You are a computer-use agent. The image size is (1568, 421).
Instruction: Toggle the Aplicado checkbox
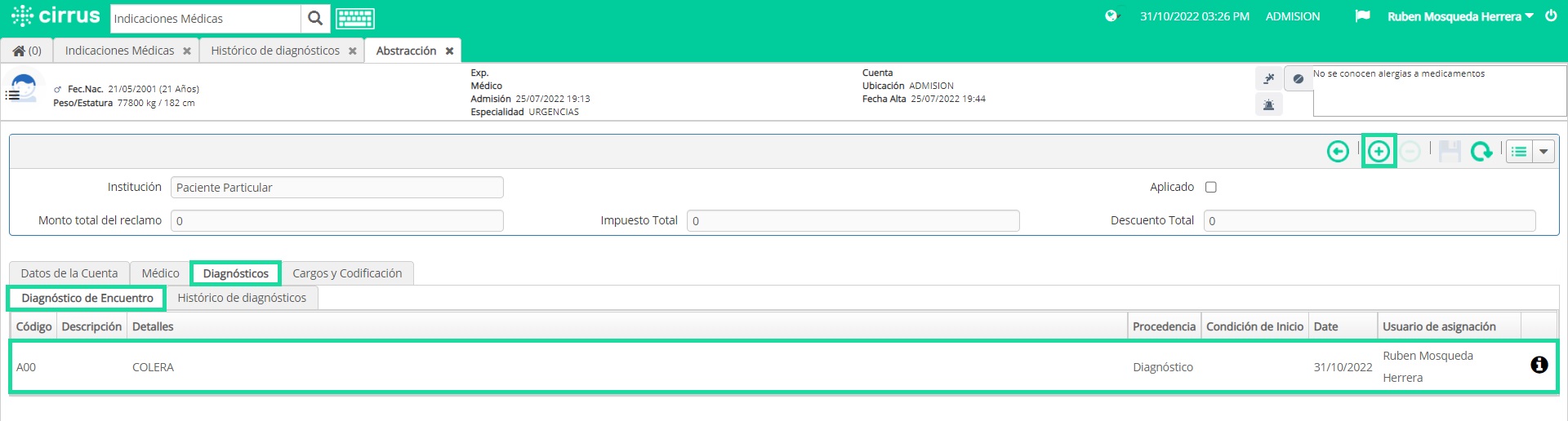[x=1211, y=187]
